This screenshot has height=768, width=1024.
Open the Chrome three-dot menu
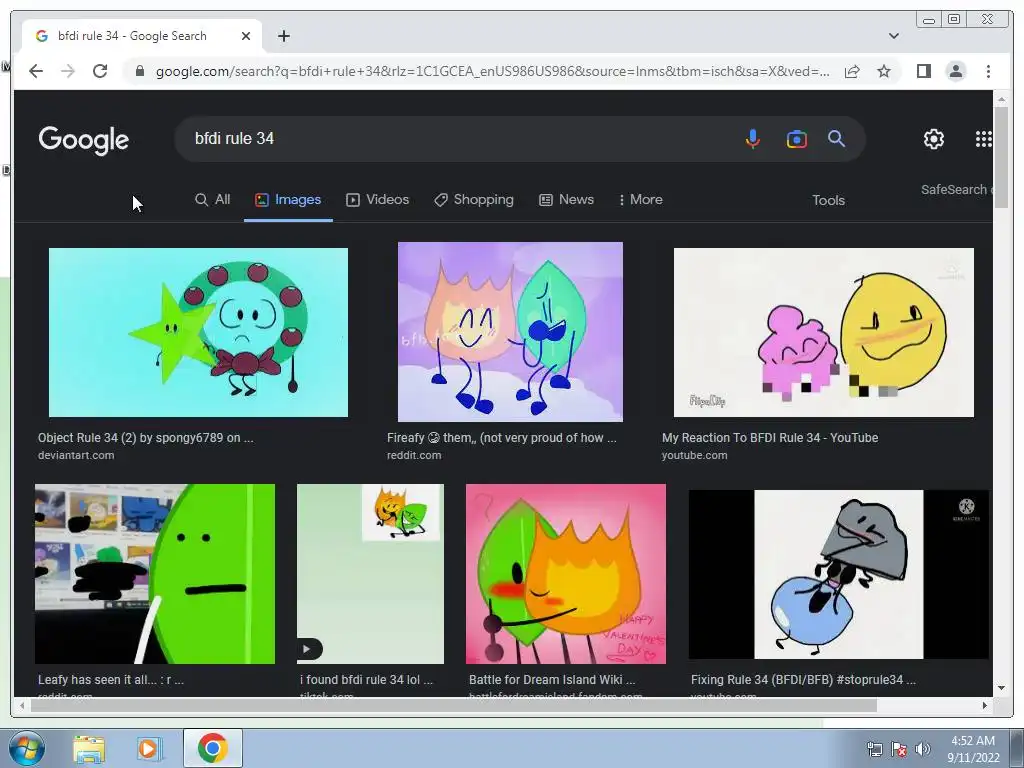[988, 71]
